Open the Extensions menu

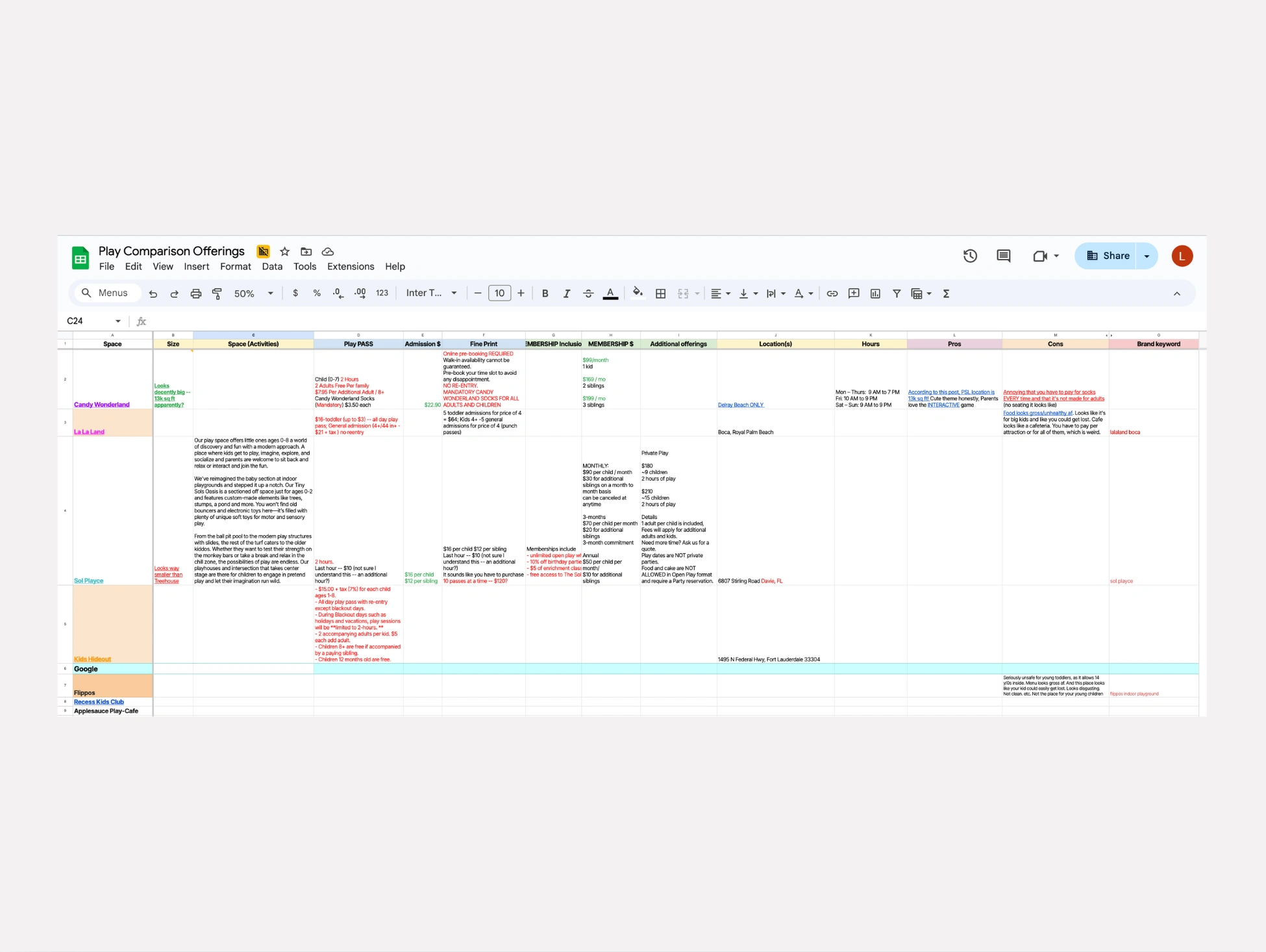(x=350, y=266)
